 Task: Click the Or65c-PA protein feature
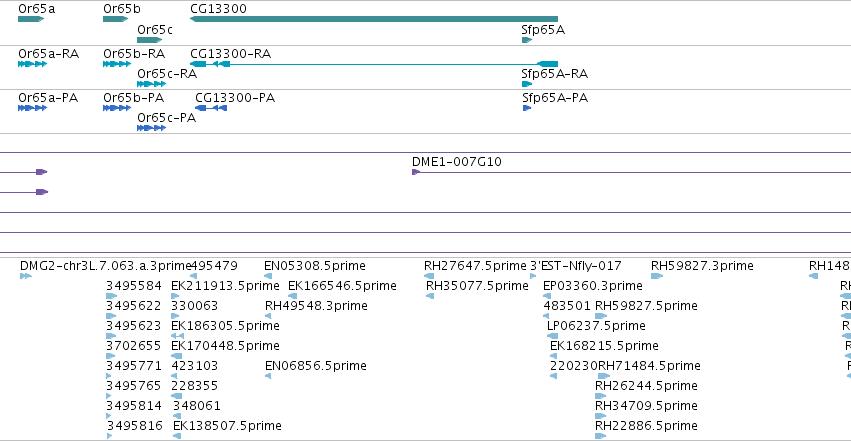pos(151,128)
